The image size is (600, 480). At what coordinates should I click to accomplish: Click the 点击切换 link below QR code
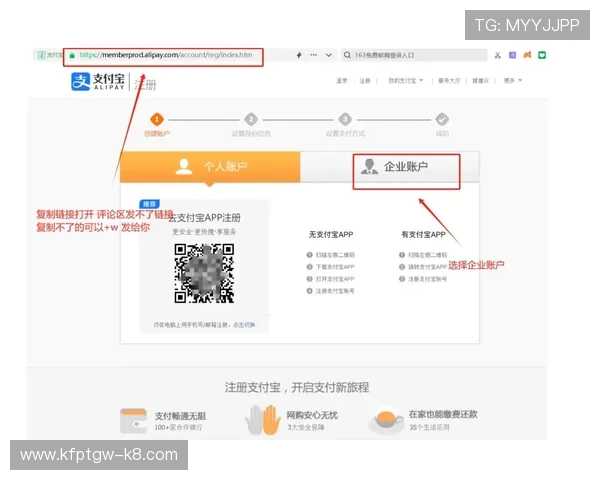point(244,325)
